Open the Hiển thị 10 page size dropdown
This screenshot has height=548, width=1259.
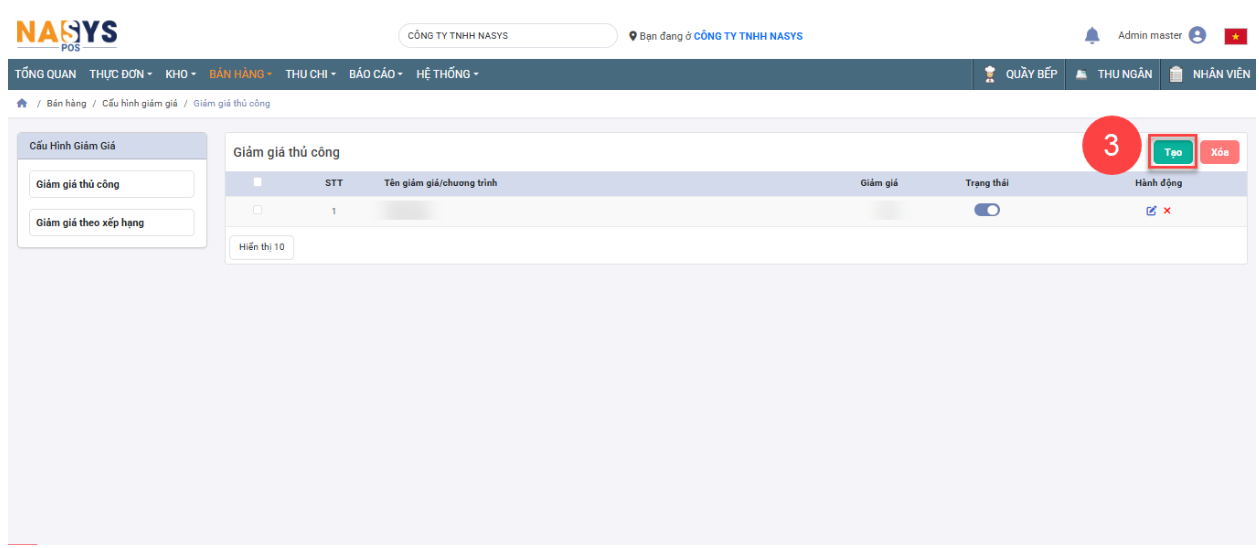pyautogui.click(x=261, y=247)
